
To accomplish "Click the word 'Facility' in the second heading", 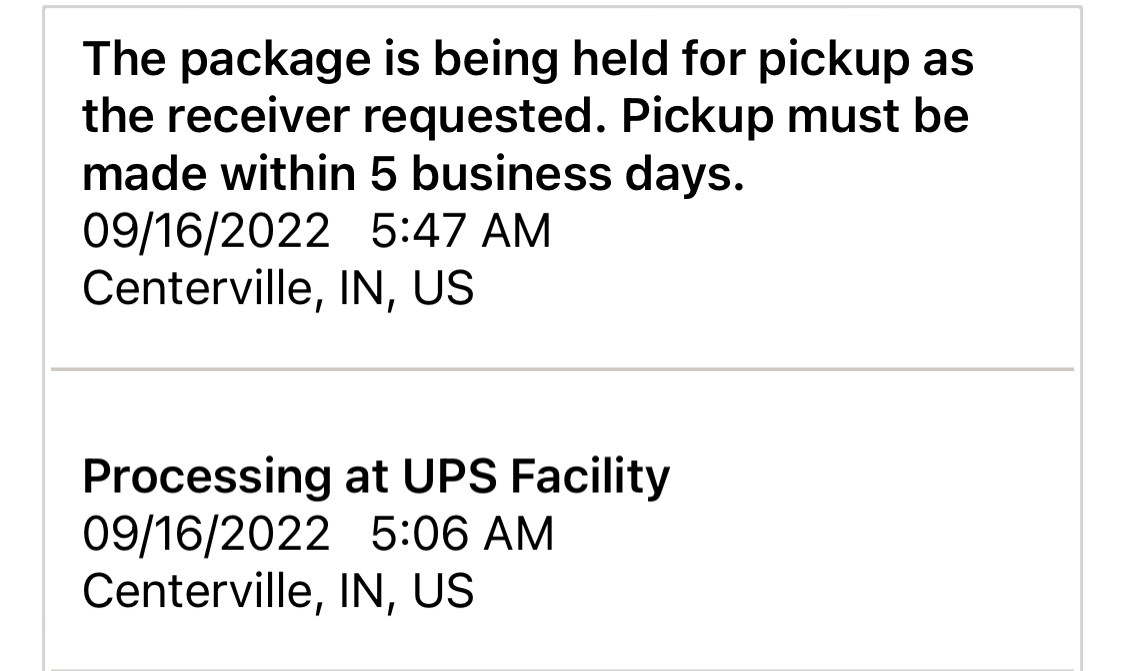I will 590,476.
